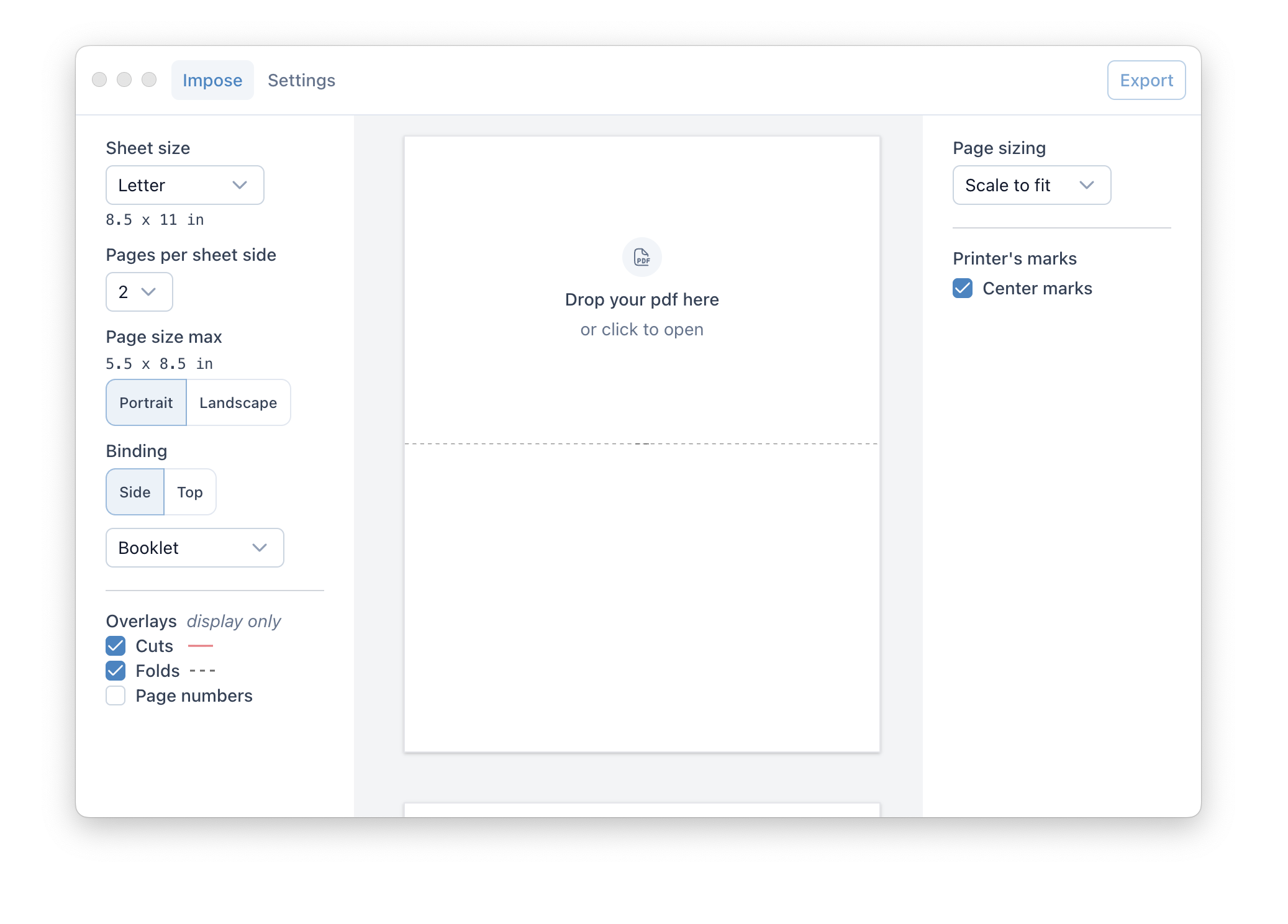Image resolution: width=1288 pixels, height=924 pixels.
Task: Click the Scale to fit chevron arrow
Action: point(1086,185)
